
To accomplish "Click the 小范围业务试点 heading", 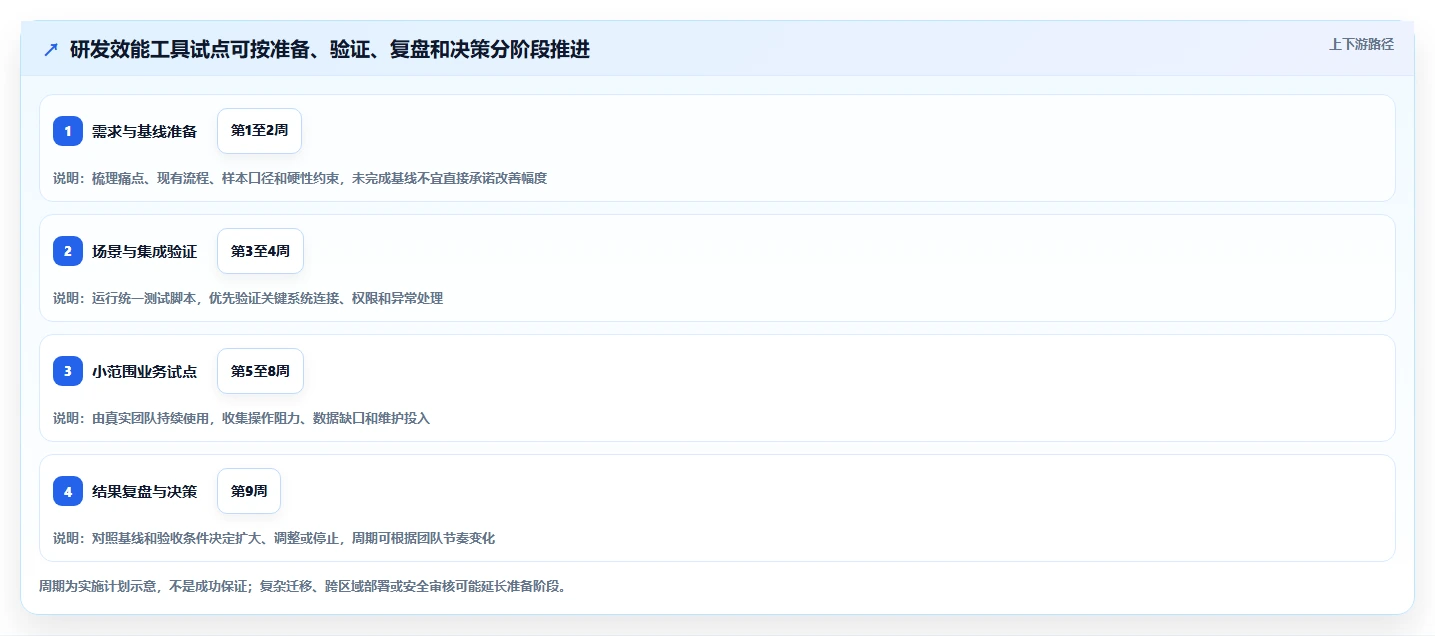I will 144,371.
